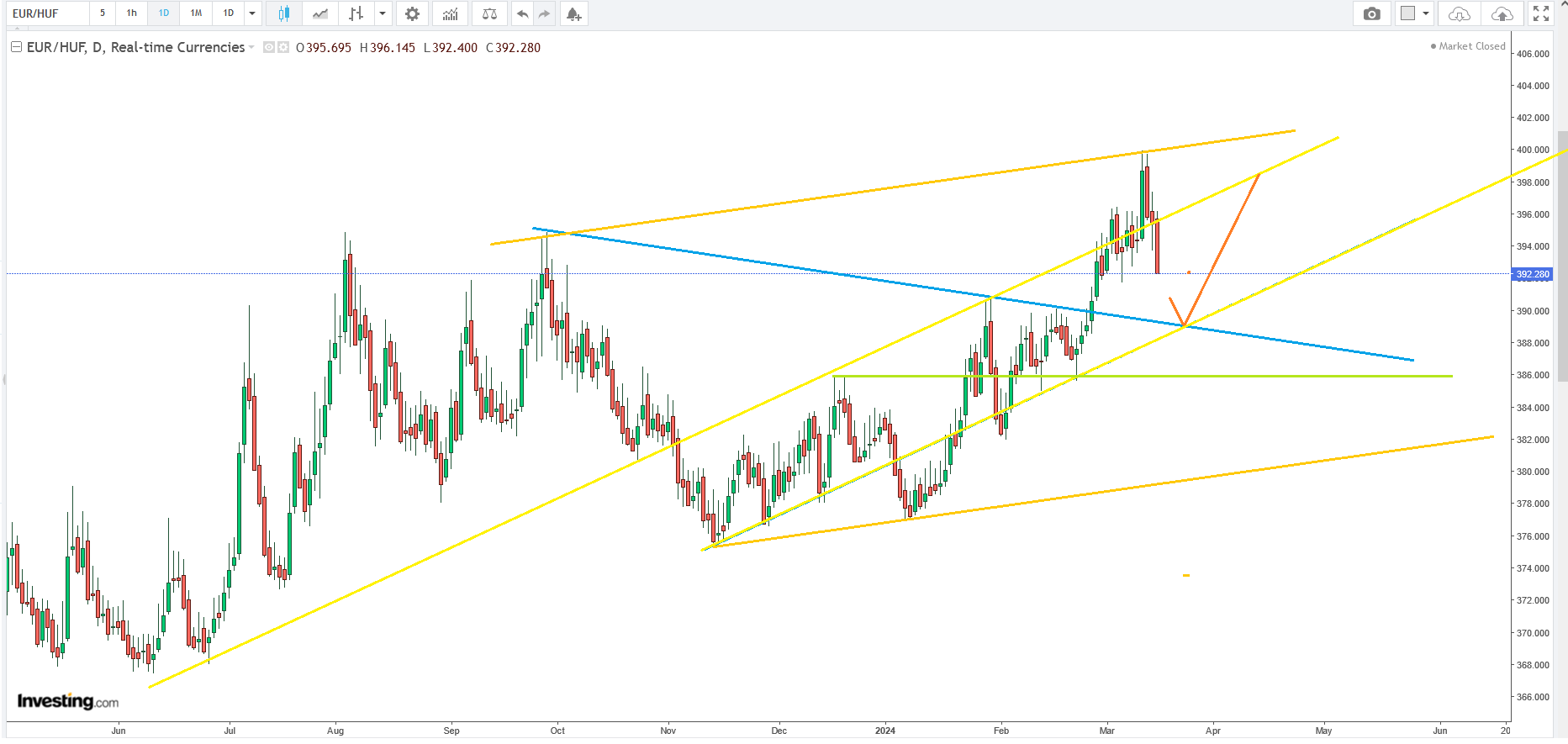Viewport: 1568px width, 744px height.
Task: Create an alert with the bell icon
Action: pyautogui.click(x=573, y=13)
